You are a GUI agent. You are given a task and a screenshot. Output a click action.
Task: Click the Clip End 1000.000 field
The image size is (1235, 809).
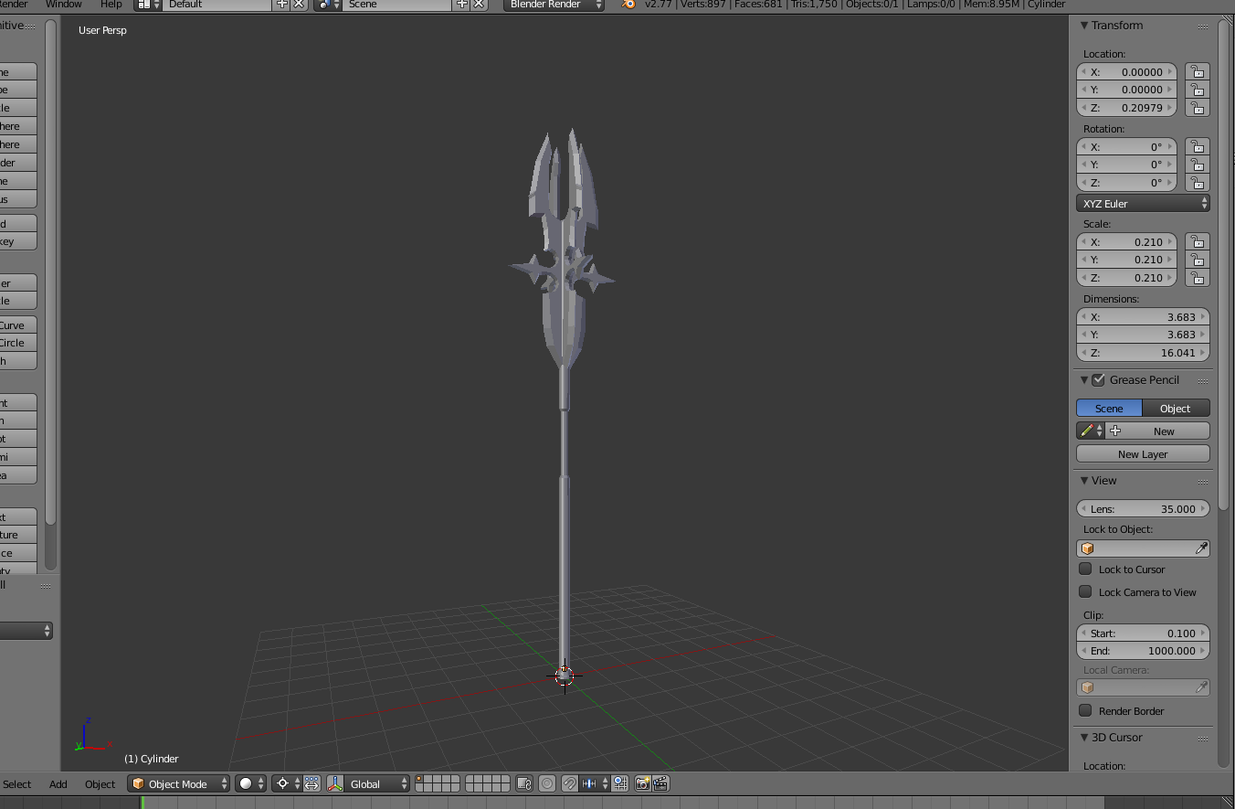coord(1143,651)
